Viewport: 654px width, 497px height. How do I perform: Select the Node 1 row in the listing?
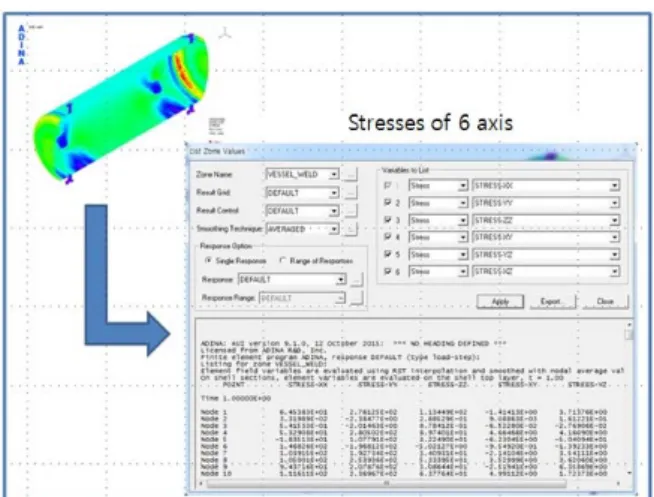404,412
